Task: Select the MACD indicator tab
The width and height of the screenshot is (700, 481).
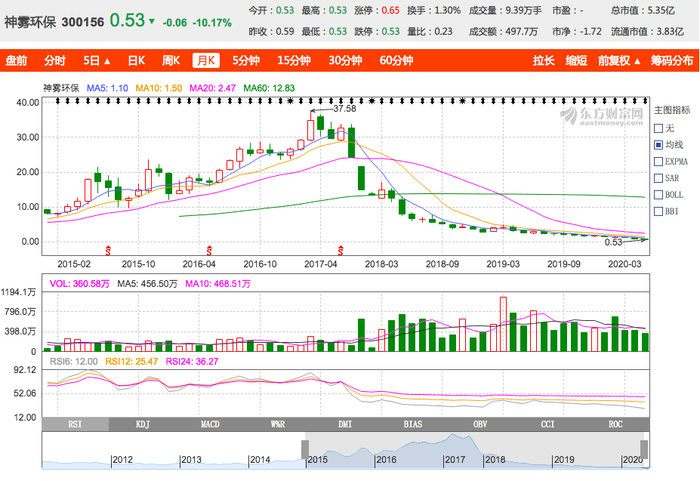Action: pyautogui.click(x=210, y=424)
